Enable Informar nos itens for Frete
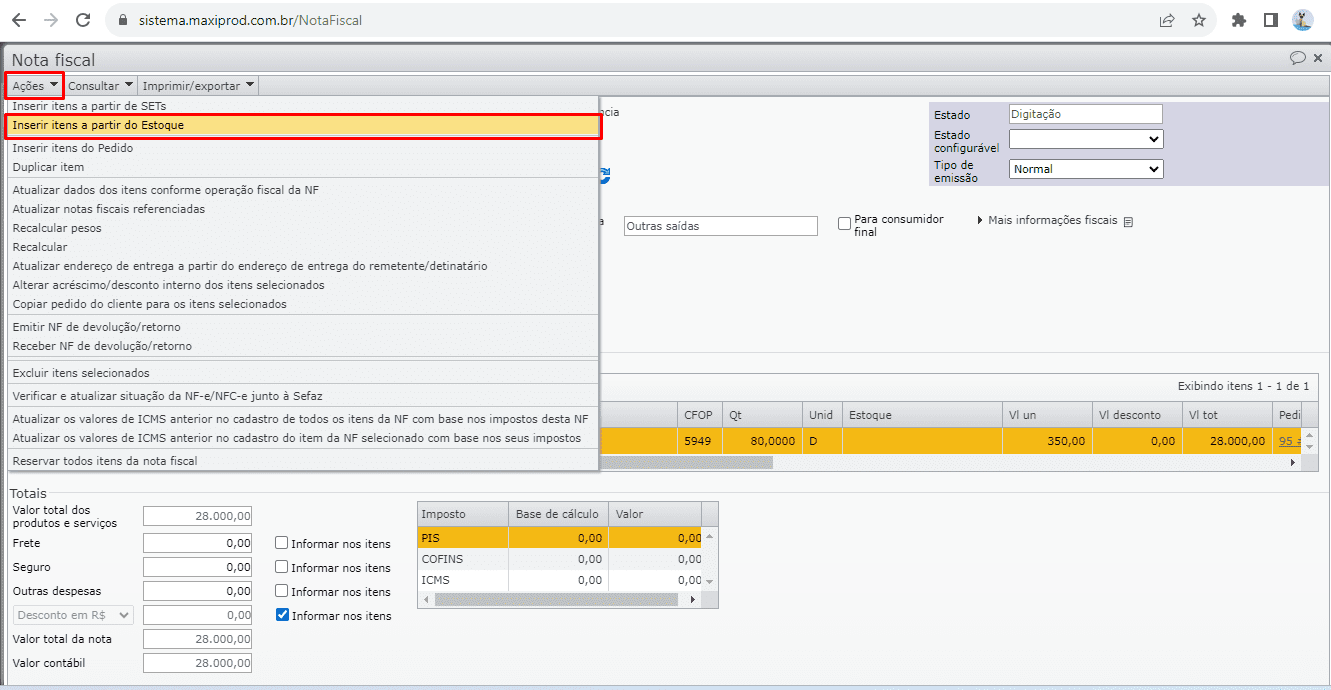 click(x=283, y=543)
